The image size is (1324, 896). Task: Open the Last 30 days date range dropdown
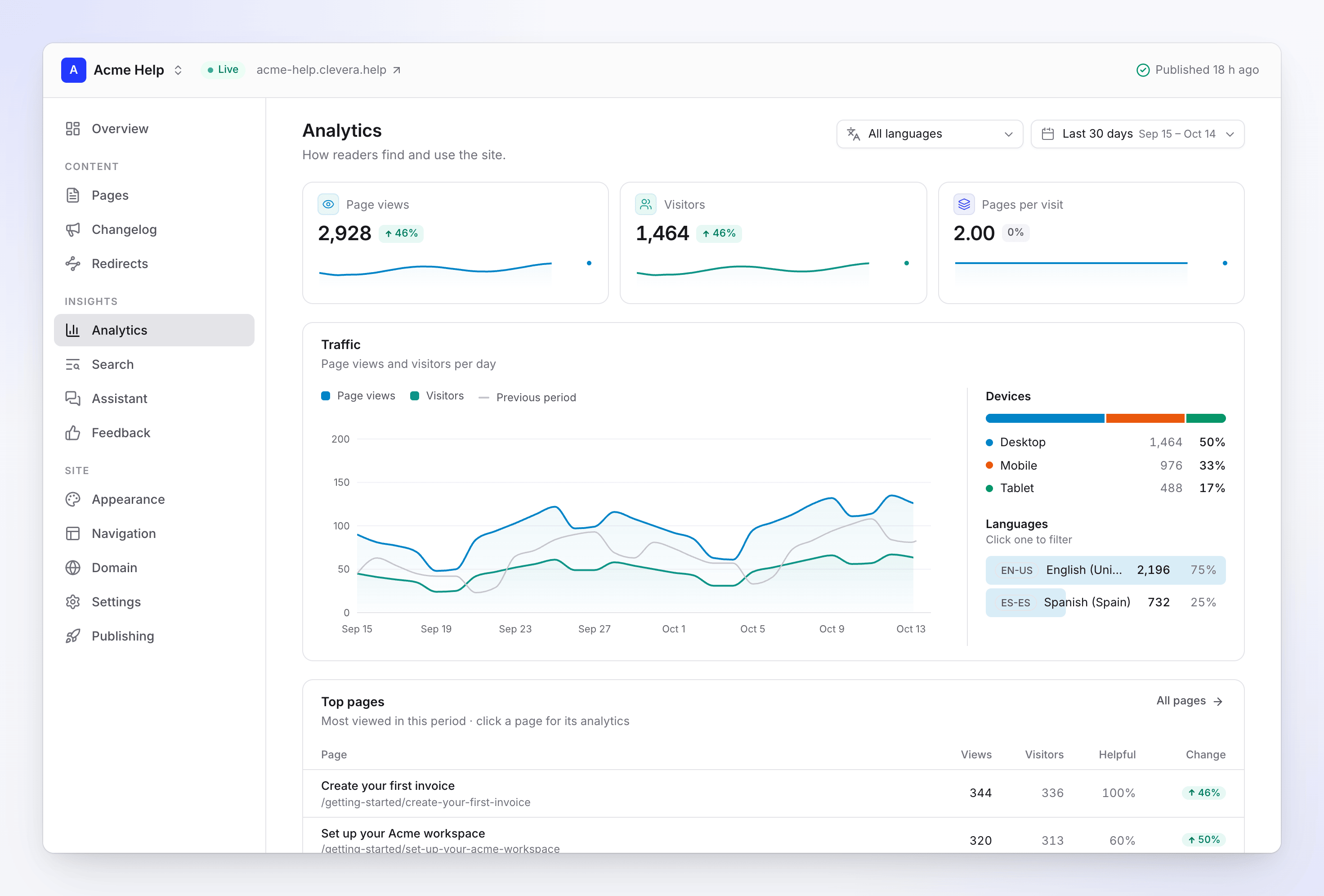tap(1138, 134)
